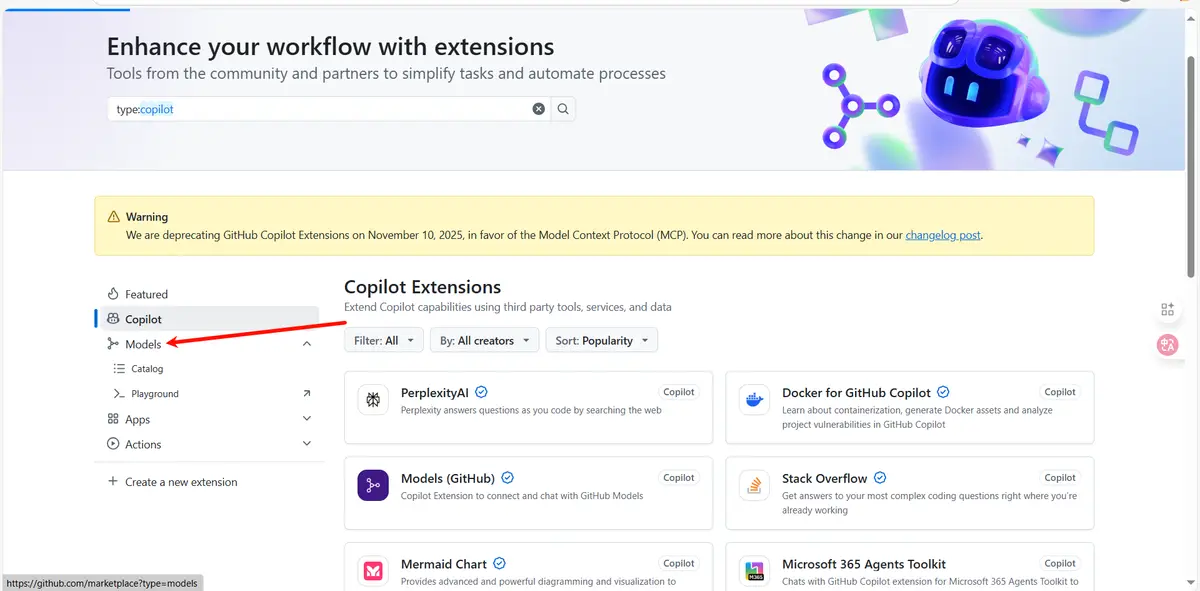Clear the type:copilot search text
The width and height of the screenshot is (1200, 591).
click(x=539, y=109)
